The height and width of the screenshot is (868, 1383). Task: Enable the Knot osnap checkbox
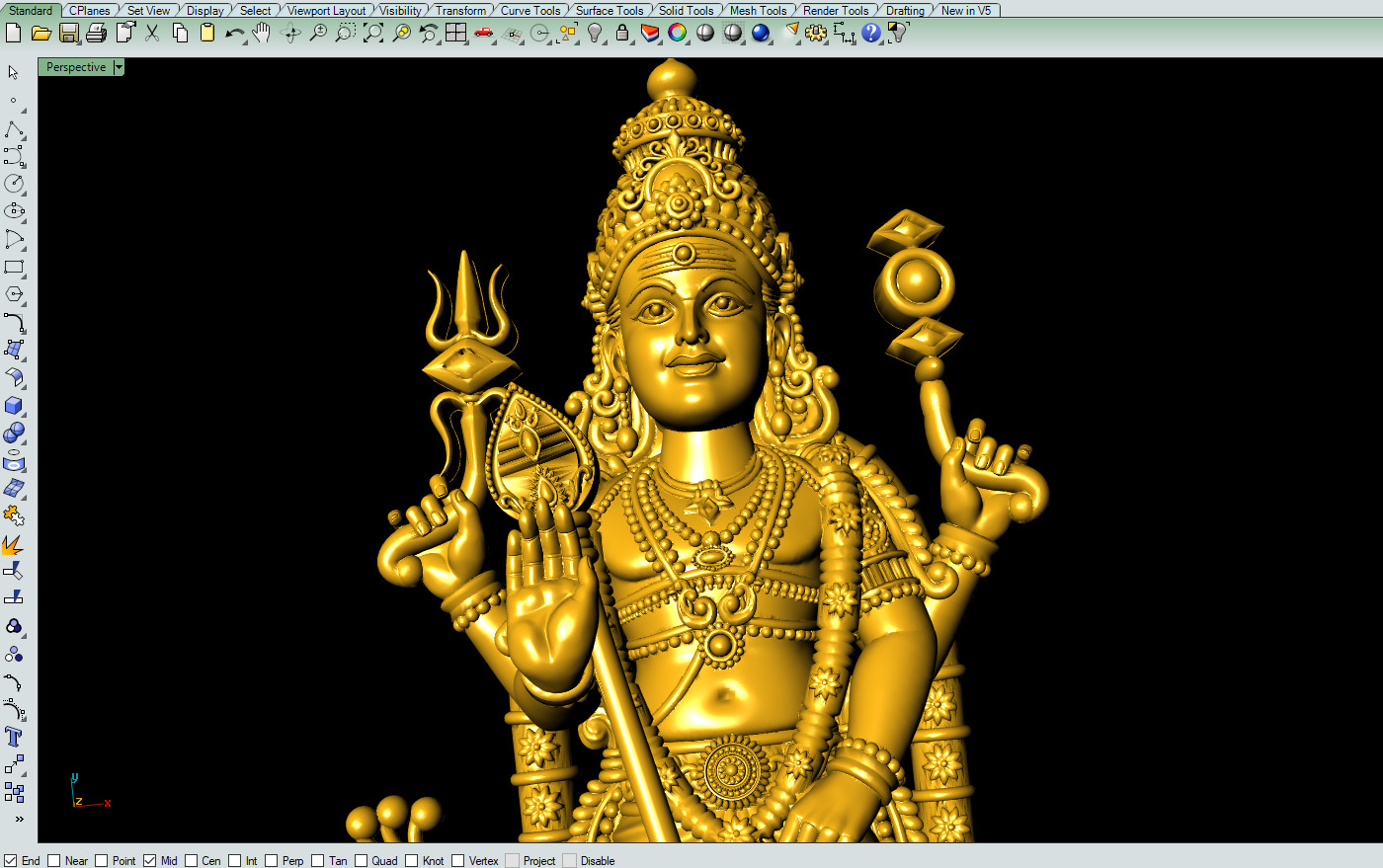412,861
